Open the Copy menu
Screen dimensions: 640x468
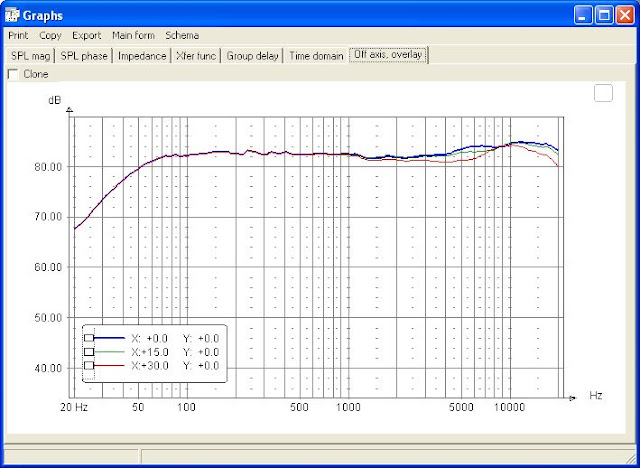(50, 35)
